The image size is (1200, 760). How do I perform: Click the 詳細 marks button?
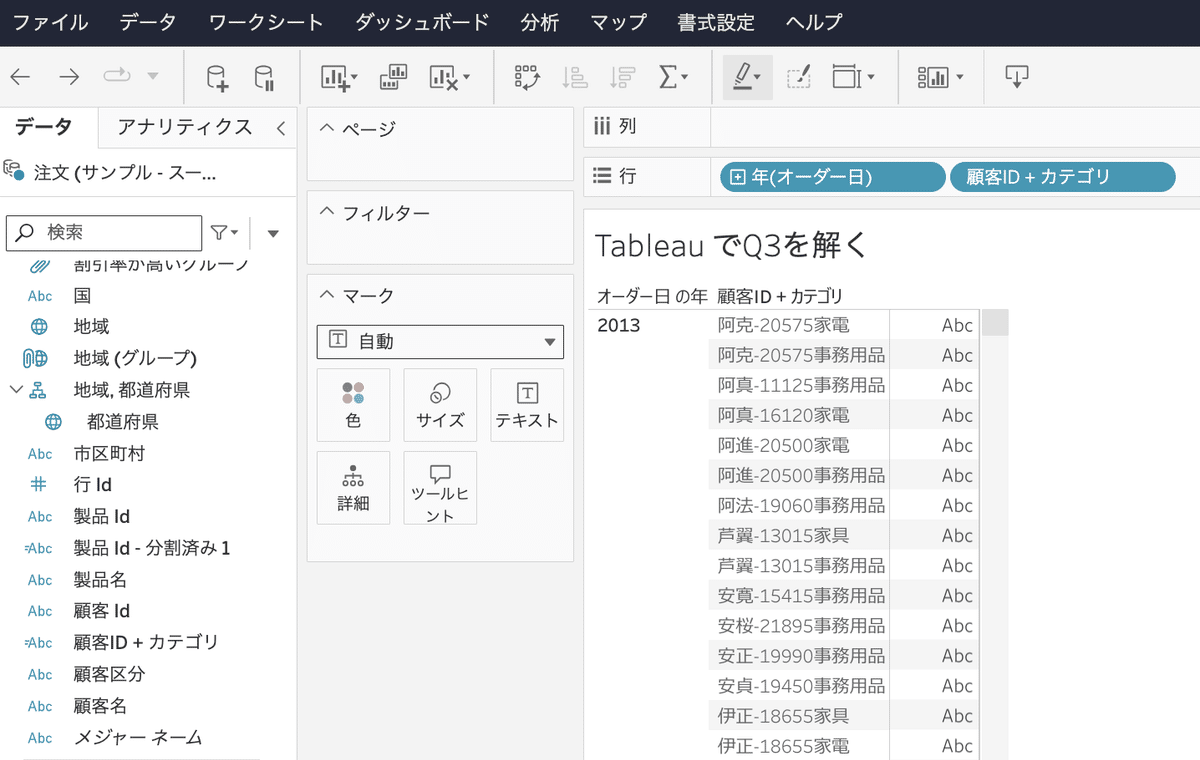click(353, 488)
